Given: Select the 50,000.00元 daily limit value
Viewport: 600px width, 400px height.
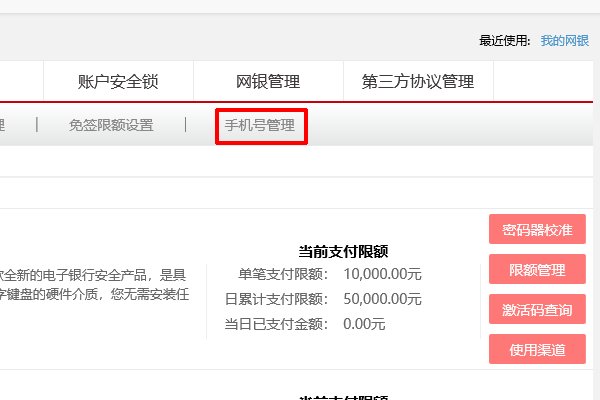Looking at the screenshot, I should (x=382, y=299).
